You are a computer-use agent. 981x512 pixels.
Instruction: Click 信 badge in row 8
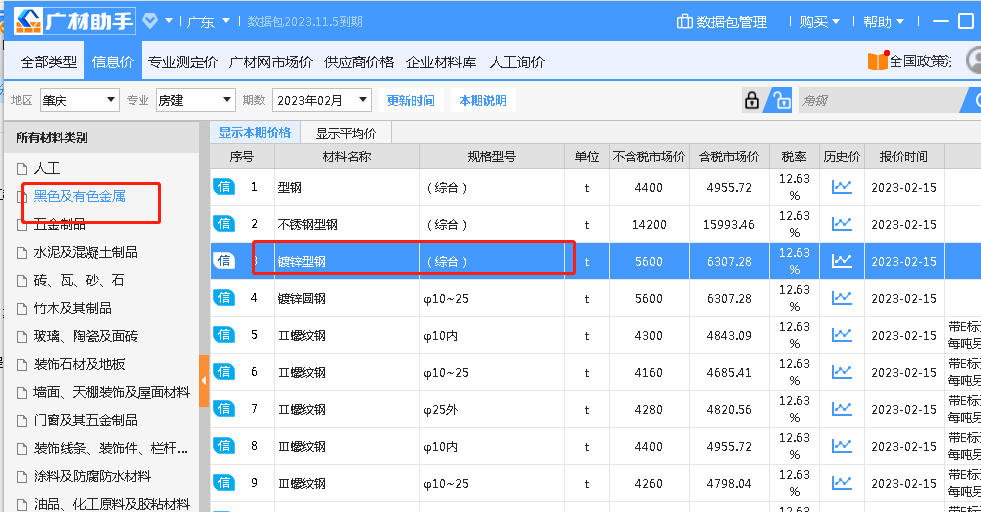point(224,446)
